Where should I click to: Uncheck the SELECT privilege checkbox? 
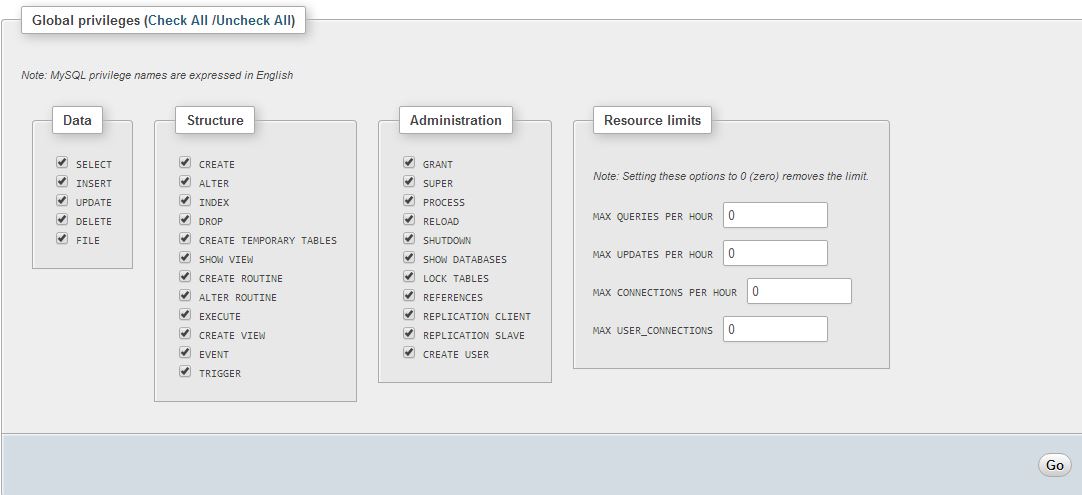coord(62,163)
